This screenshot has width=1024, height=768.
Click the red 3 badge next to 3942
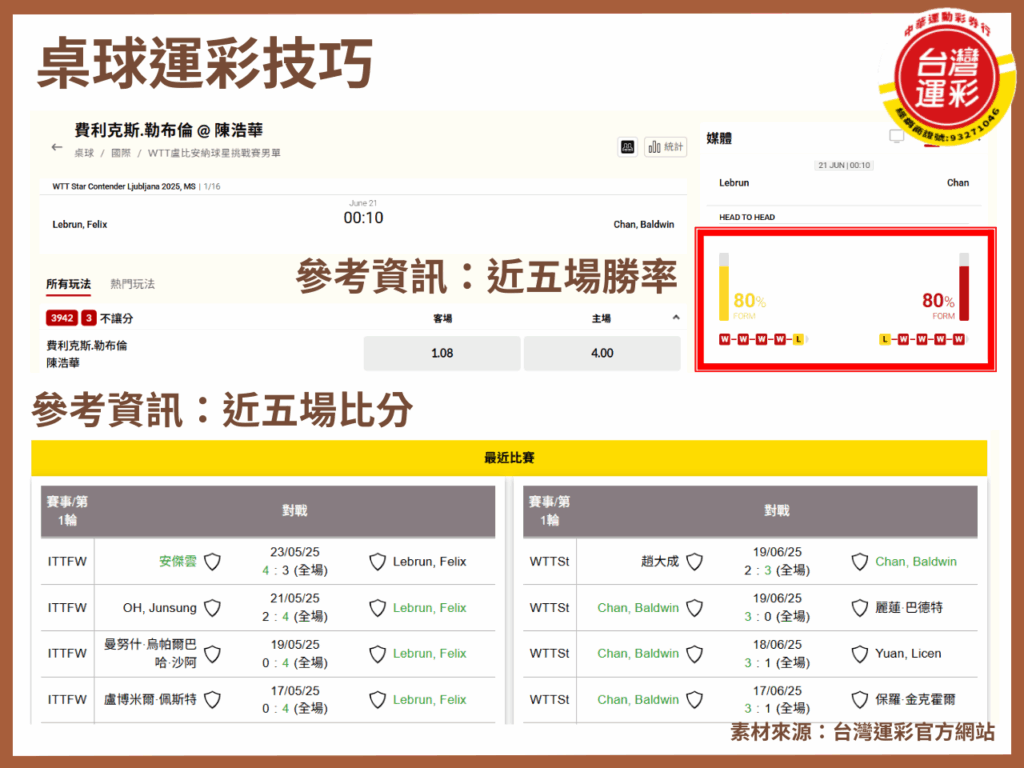tap(89, 318)
